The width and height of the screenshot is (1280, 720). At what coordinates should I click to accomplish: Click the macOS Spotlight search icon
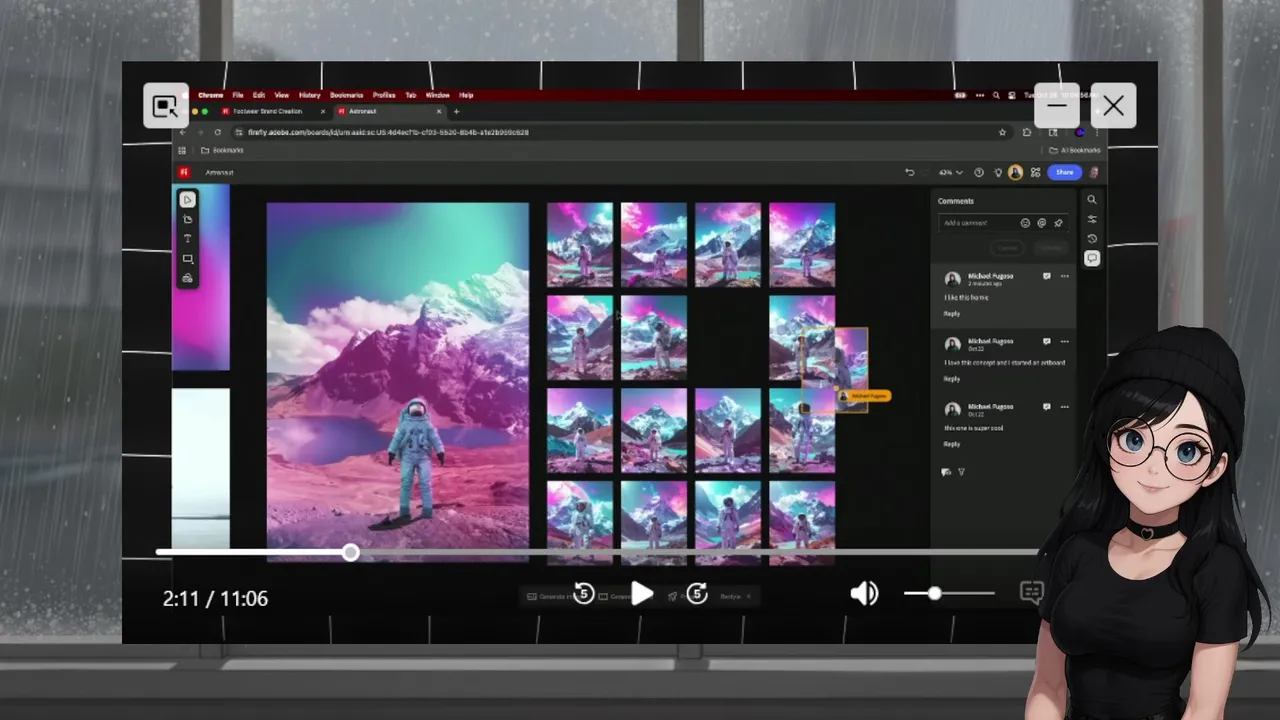point(996,95)
